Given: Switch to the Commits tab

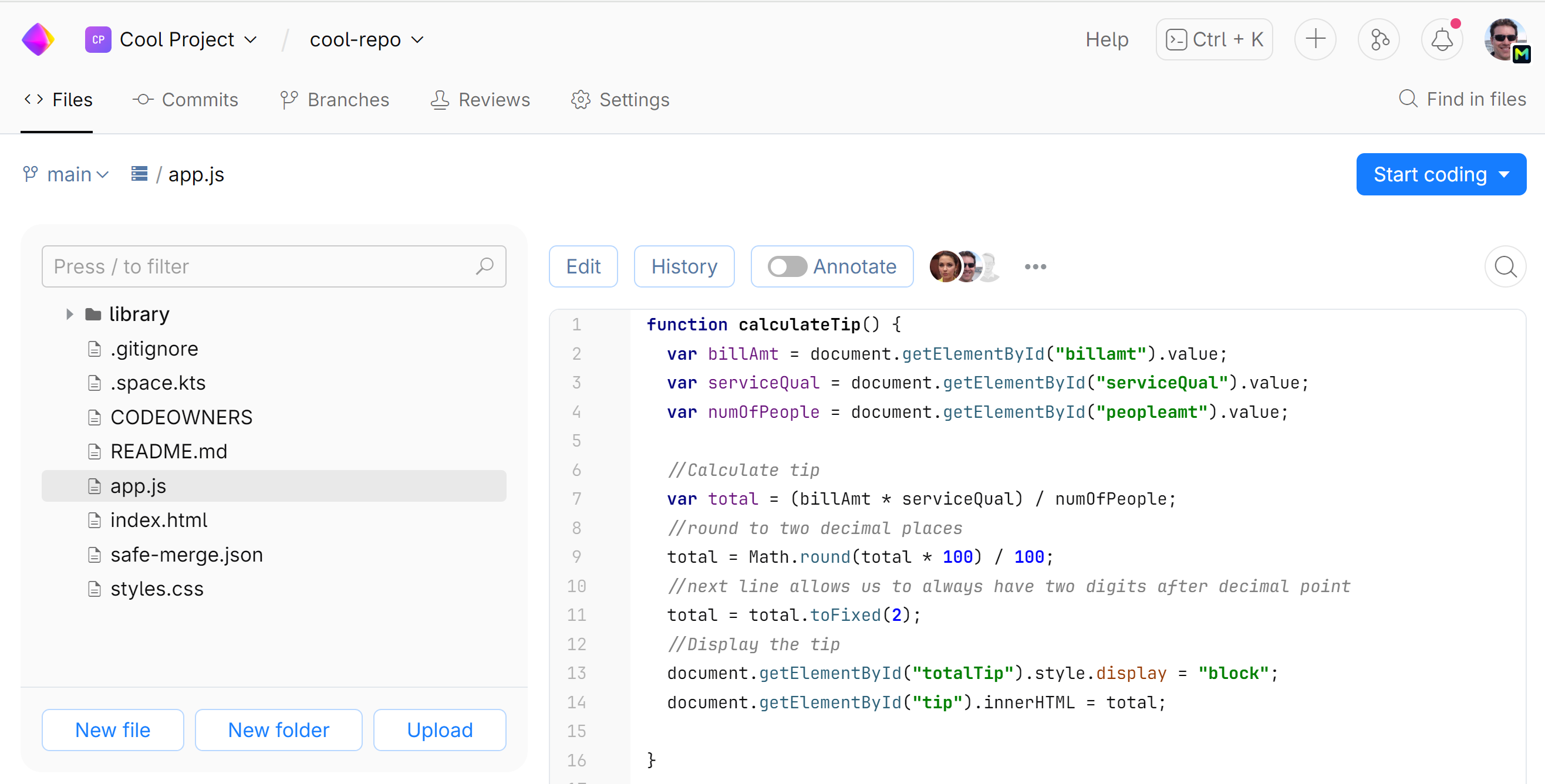Looking at the screenshot, I should [186, 100].
